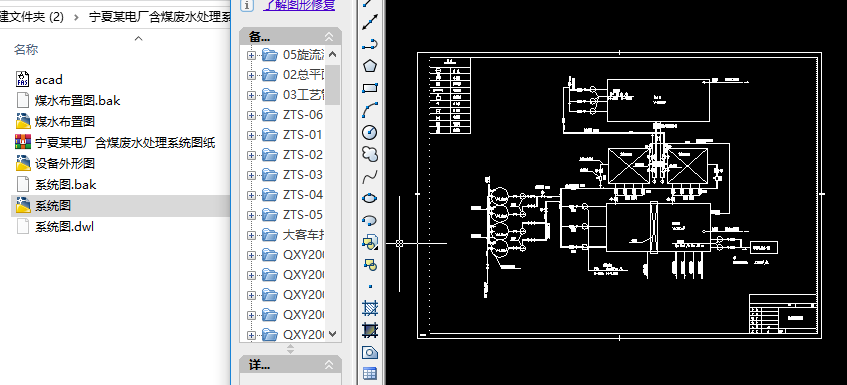847x385 pixels.
Task: Click the 名称 column header
Action: coord(26,50)
